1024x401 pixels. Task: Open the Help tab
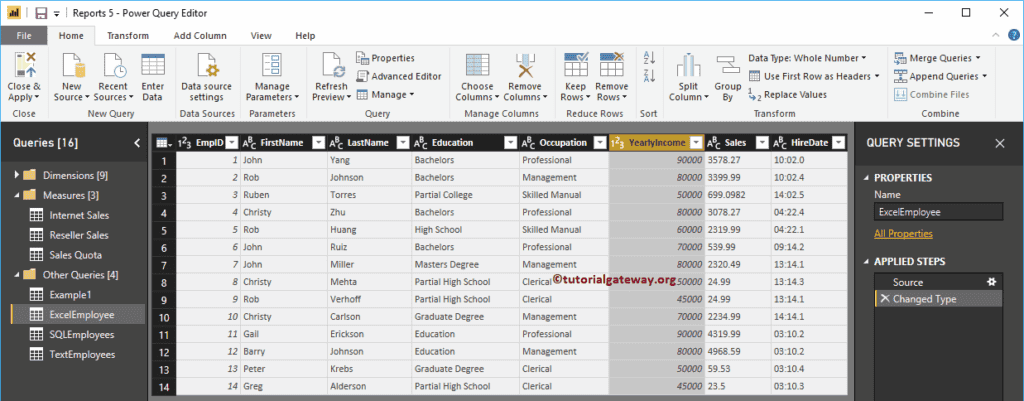(305, 36)
